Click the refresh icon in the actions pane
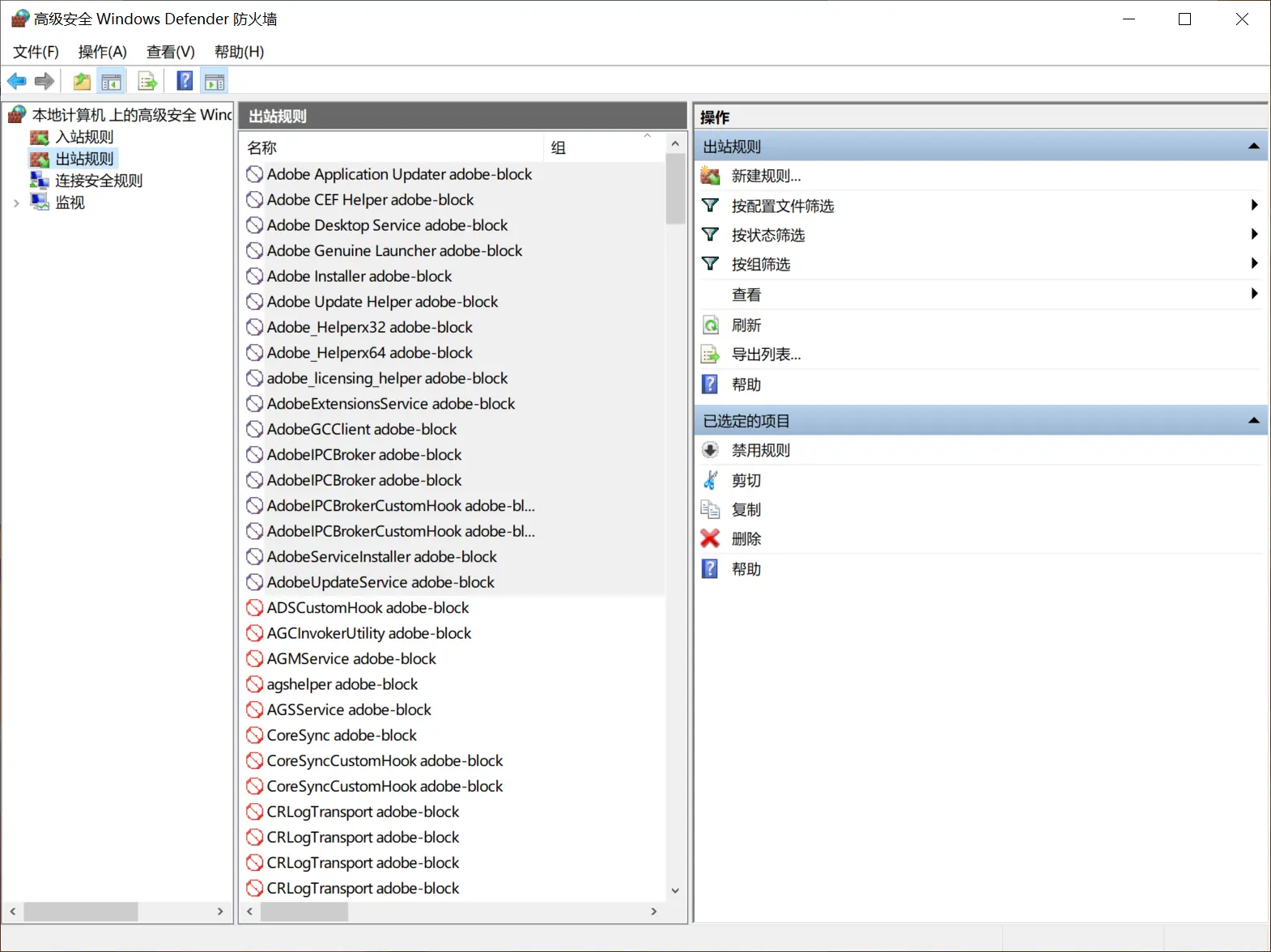This screenshot has height=952, width=1271. point(710,325)
